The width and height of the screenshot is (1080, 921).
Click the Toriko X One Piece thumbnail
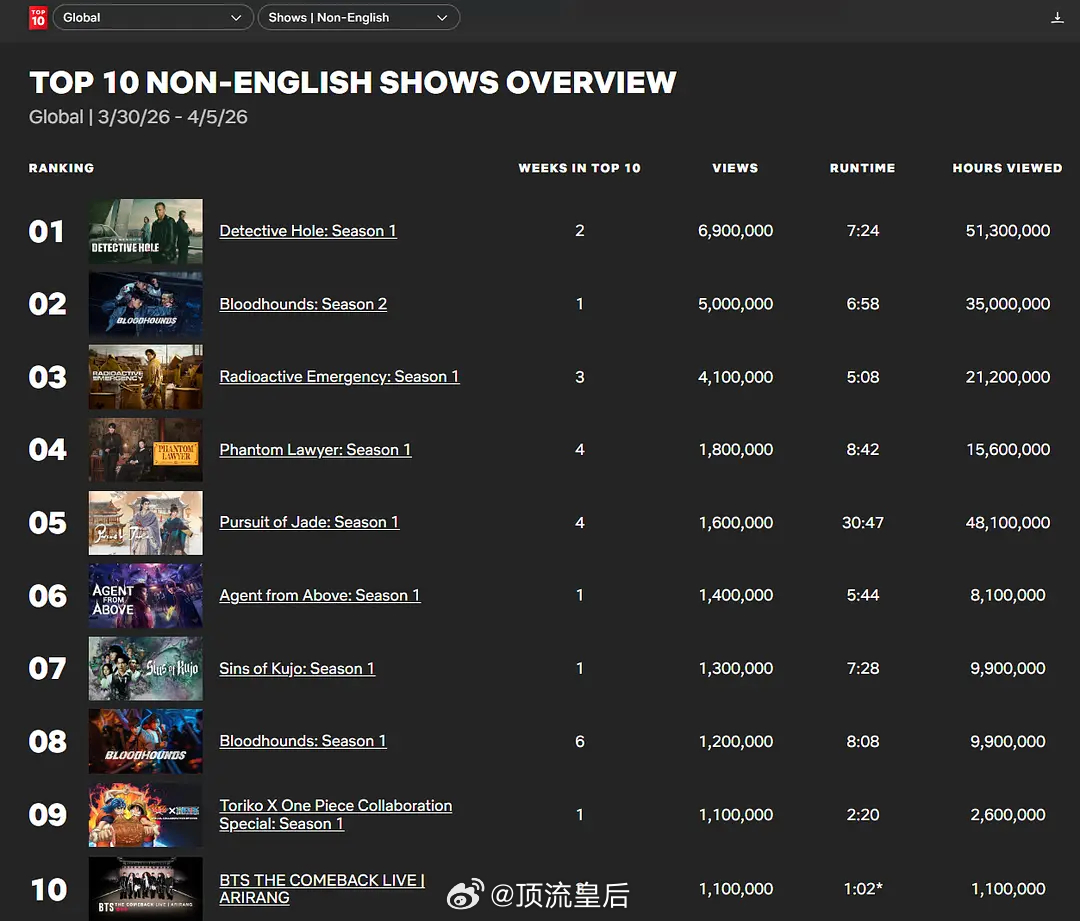pos(145,815)
